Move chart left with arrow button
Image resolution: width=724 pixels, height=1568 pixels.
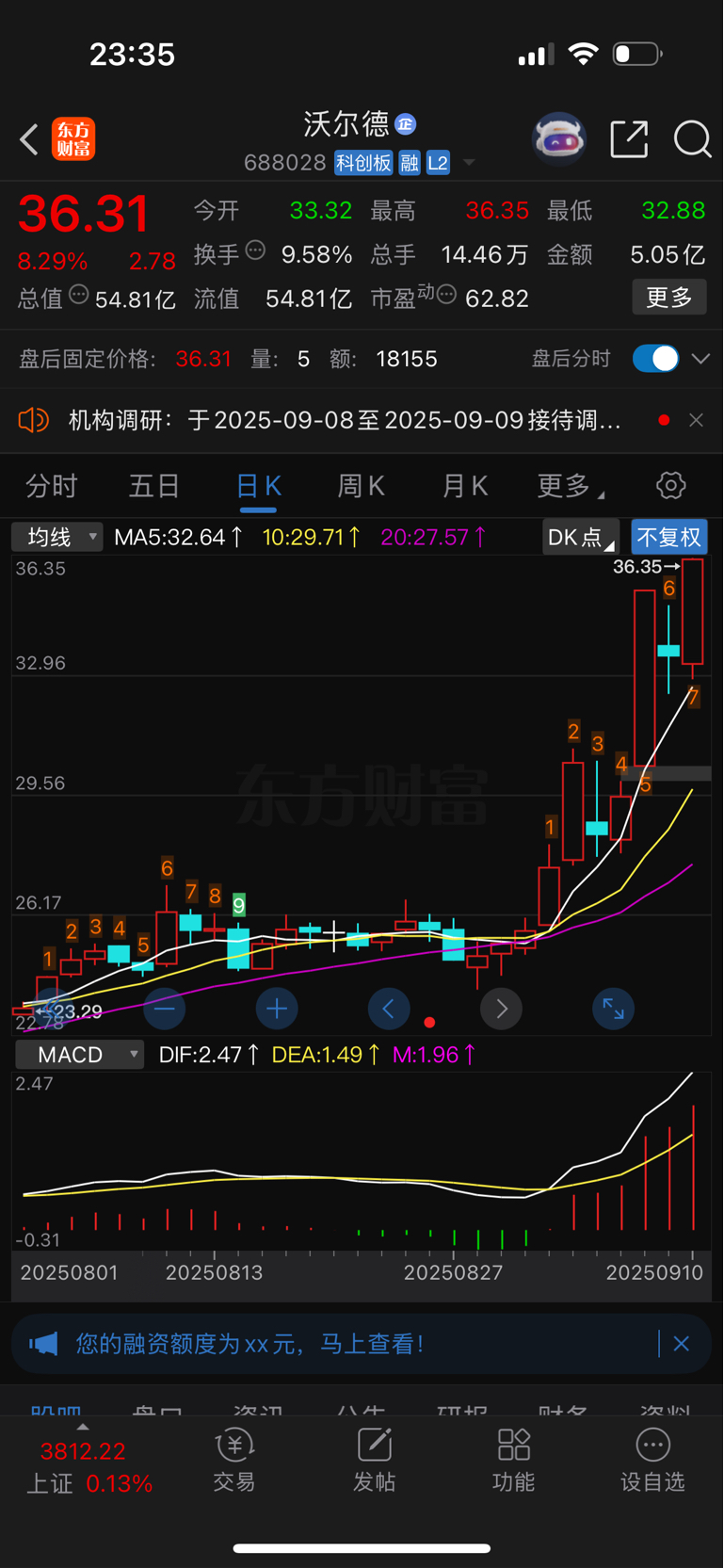click(x=389, y=1009)
